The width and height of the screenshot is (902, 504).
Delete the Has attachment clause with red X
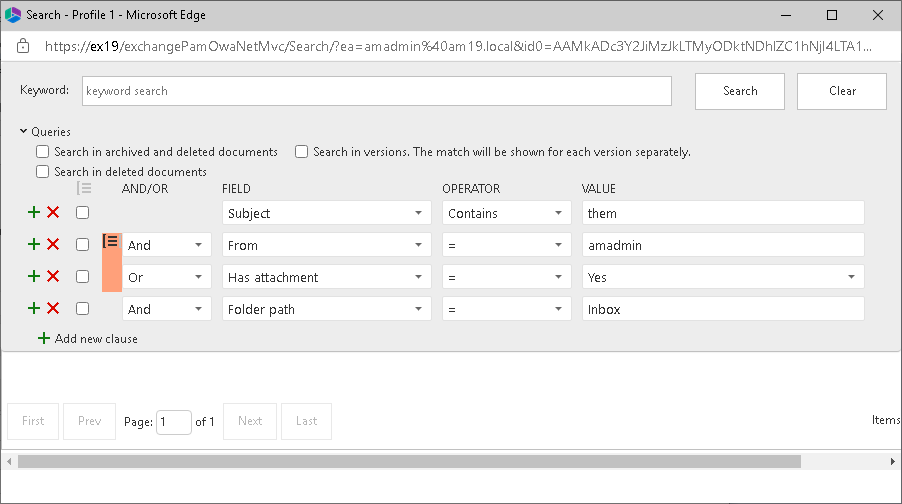coord(53,276)
